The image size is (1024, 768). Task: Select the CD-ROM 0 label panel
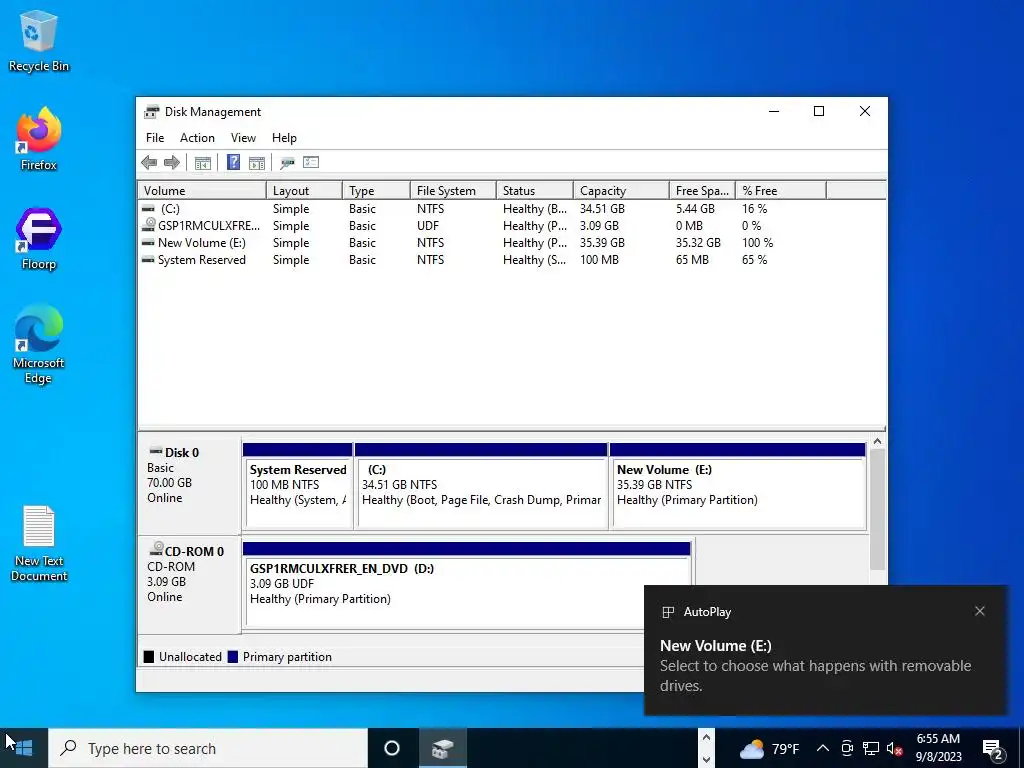click(189, 584)
